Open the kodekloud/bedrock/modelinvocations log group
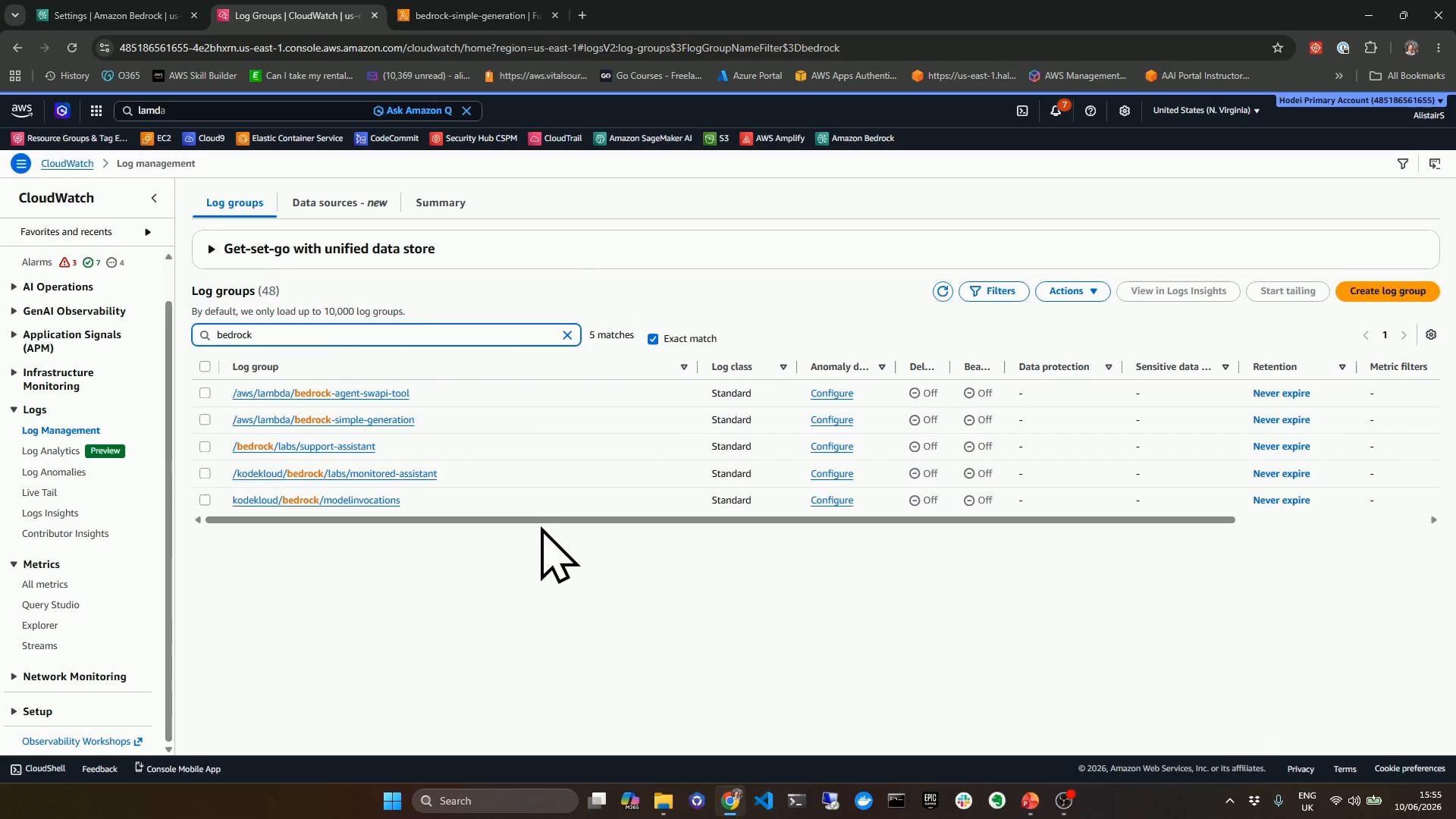The height and width of the screenshot is (819, 1456). [316, 500]
